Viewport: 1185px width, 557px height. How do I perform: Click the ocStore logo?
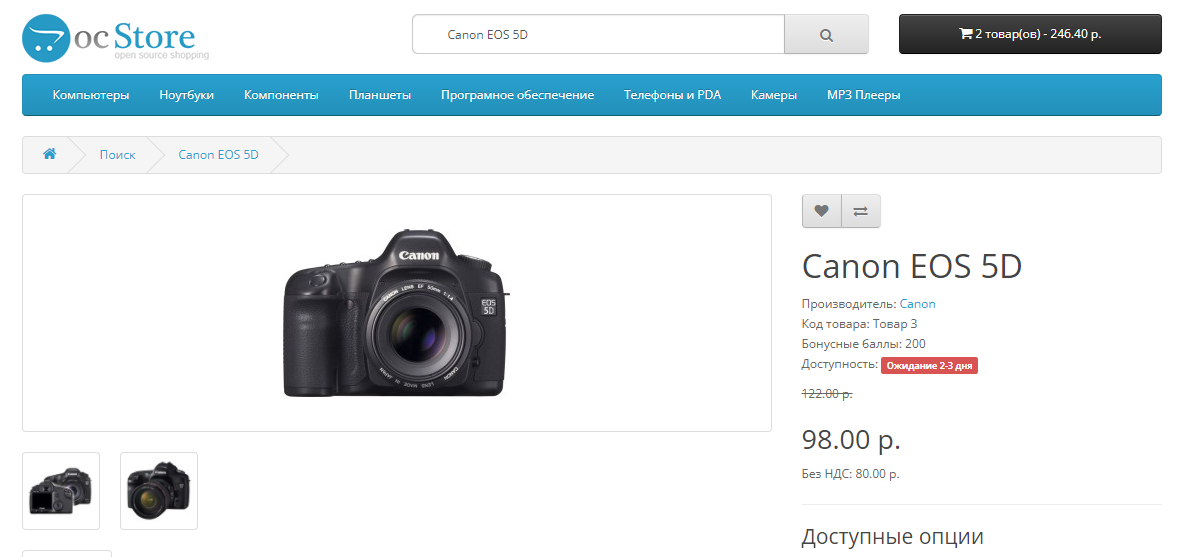pyautogui.click(x=115, y=38)
